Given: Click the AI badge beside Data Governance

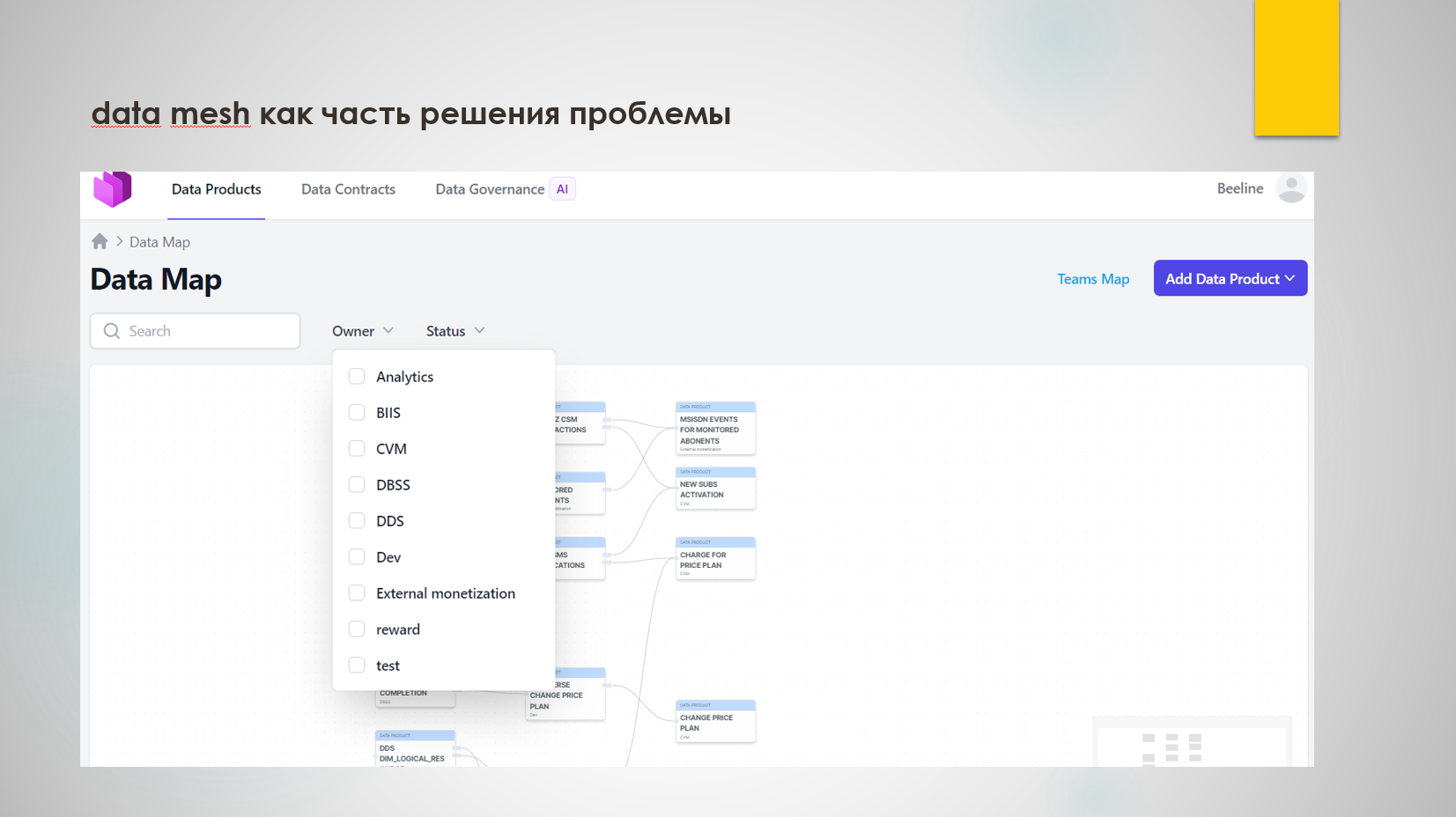Looking at the screenshot, I should click(562, 189).
